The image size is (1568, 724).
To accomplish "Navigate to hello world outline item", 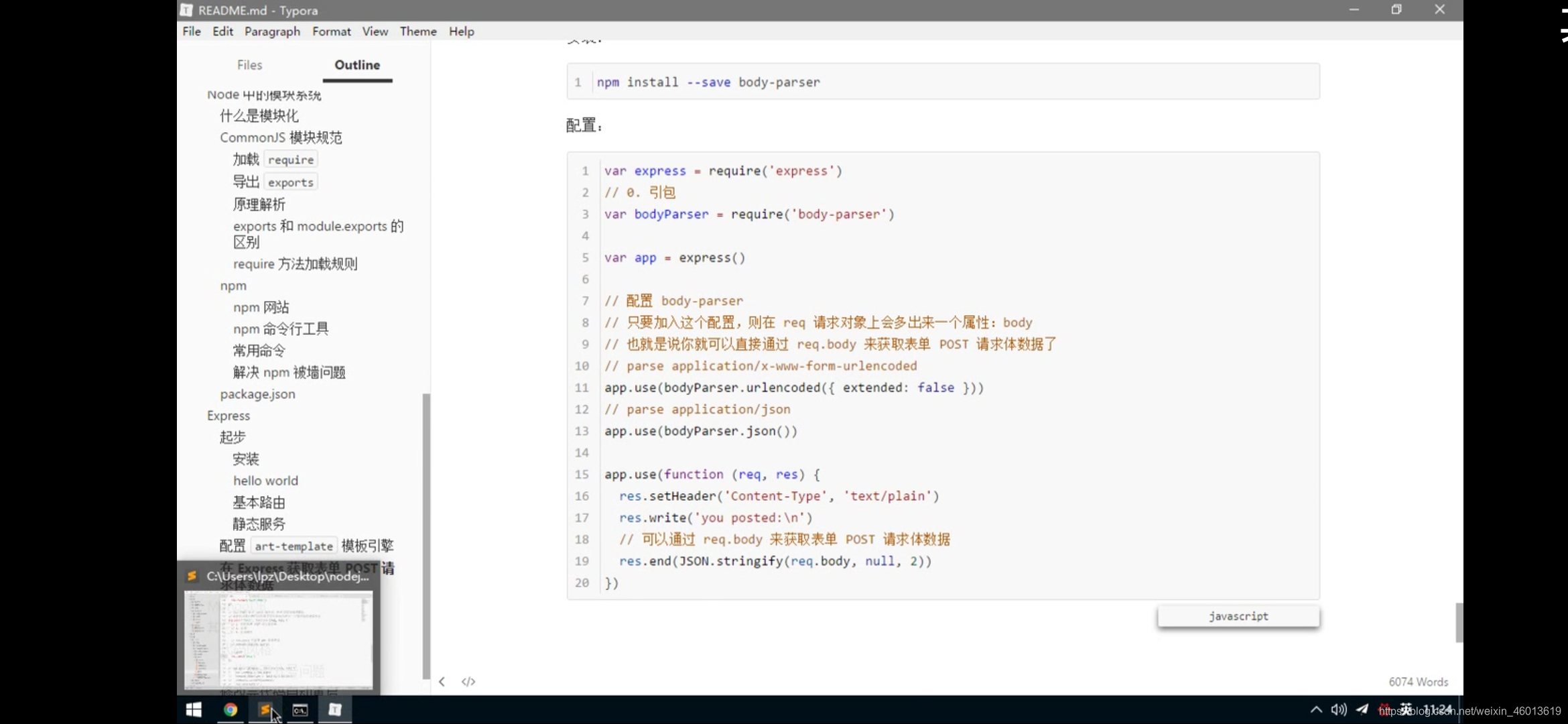I will pos(265,481).
